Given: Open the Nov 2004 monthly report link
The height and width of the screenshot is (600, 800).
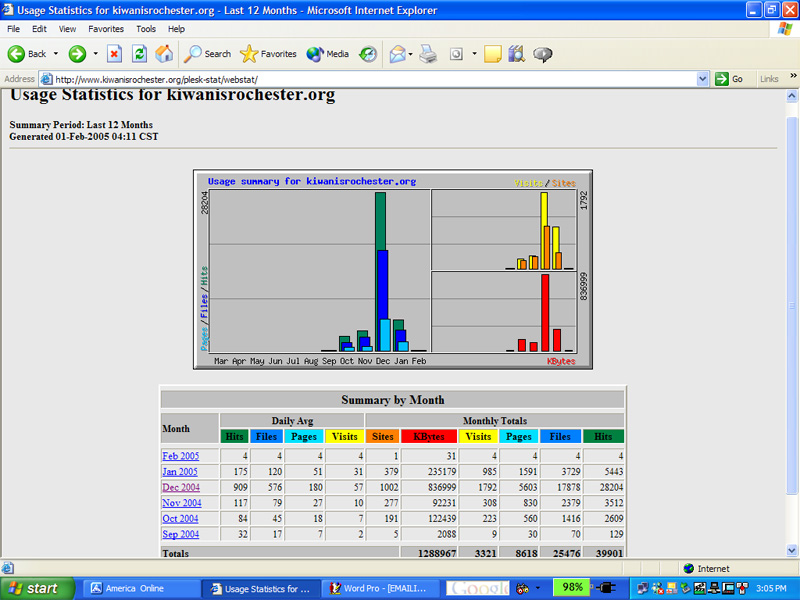Looking at the screenshot, I should click(182, 503).
